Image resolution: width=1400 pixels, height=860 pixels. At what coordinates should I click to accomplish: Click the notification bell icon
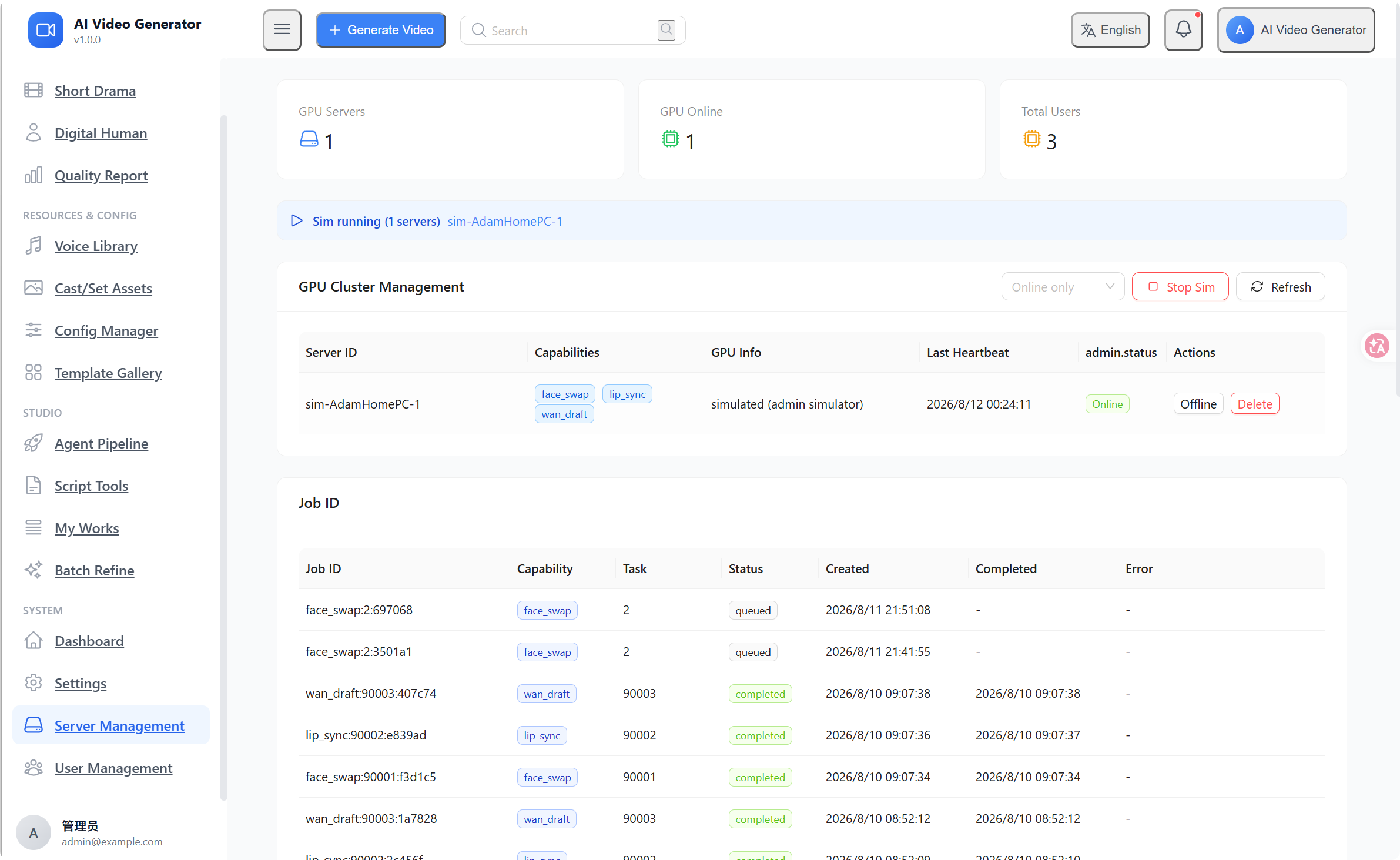click(x=1183, y=30)
